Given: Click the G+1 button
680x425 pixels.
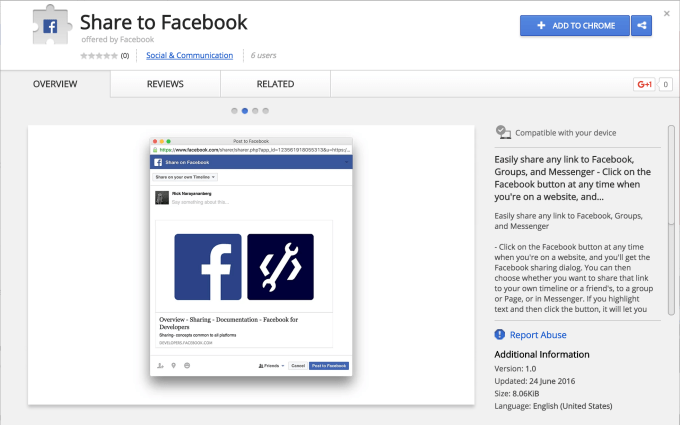Looking at the screenshot, I should tap(644, 84).
